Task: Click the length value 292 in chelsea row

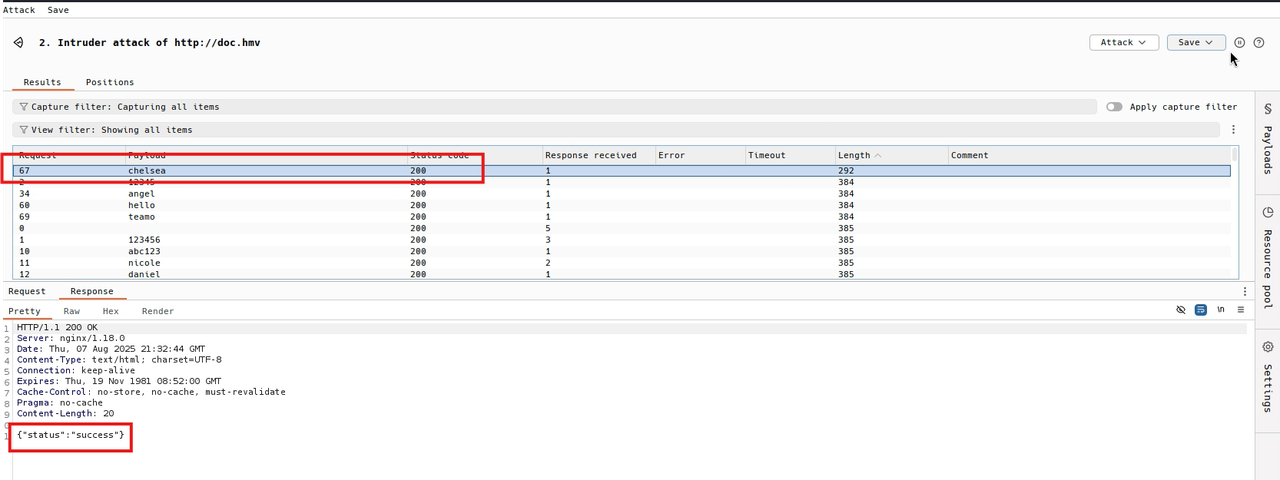Action: [x=846, y=171]
